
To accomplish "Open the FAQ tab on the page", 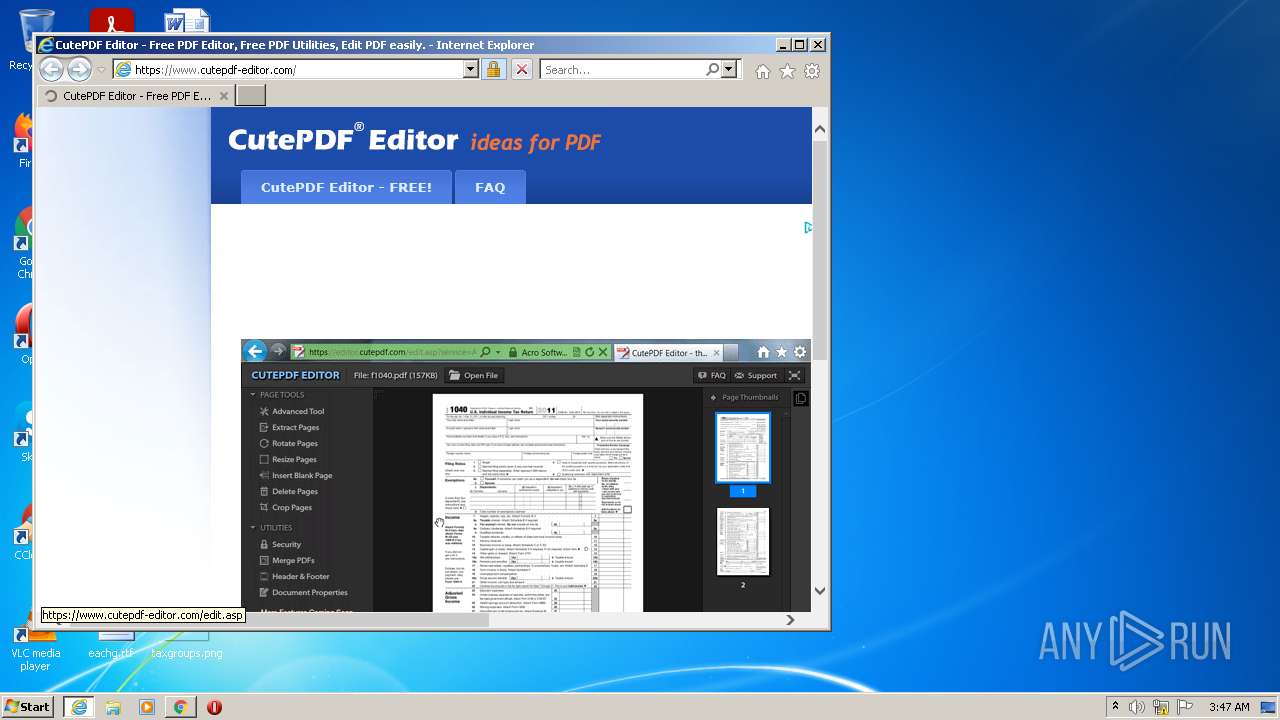I will (x=490, y=187).
